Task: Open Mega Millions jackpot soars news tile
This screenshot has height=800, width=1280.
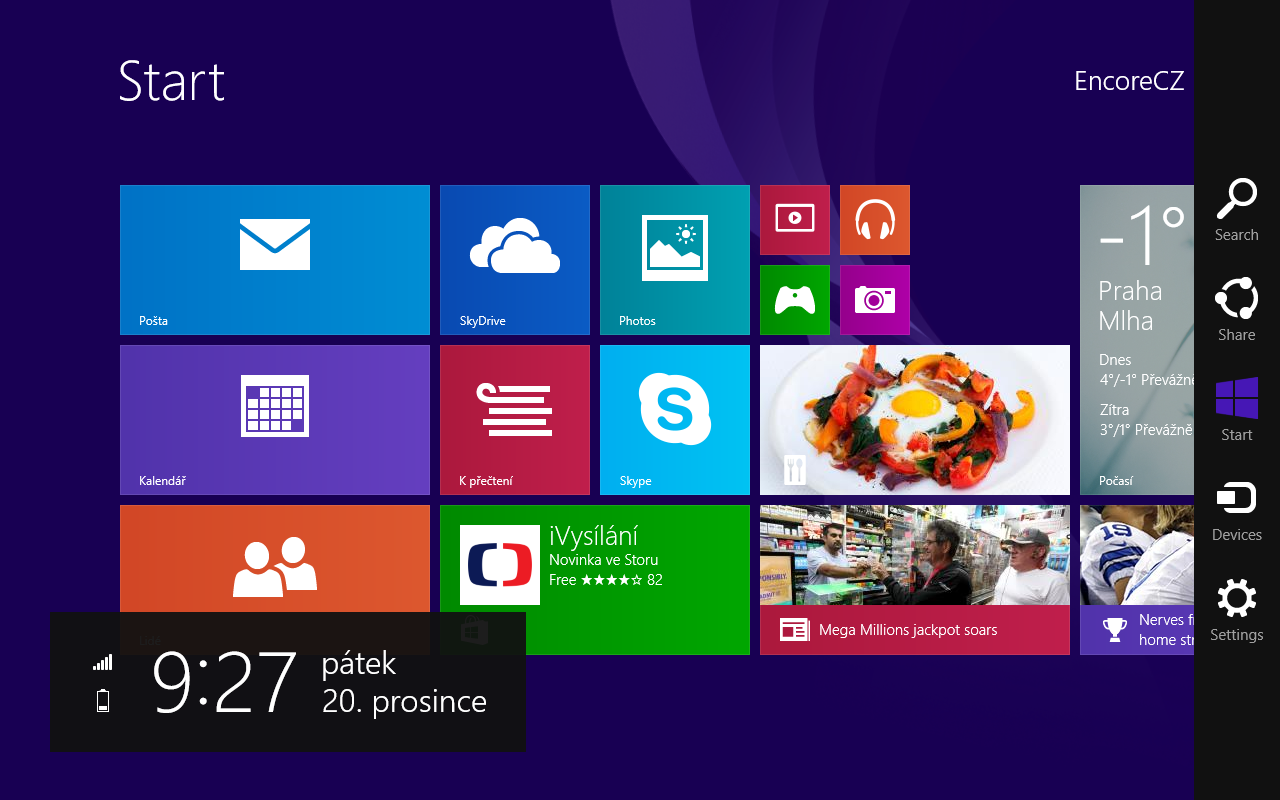Action: click(x=915, y=580)
